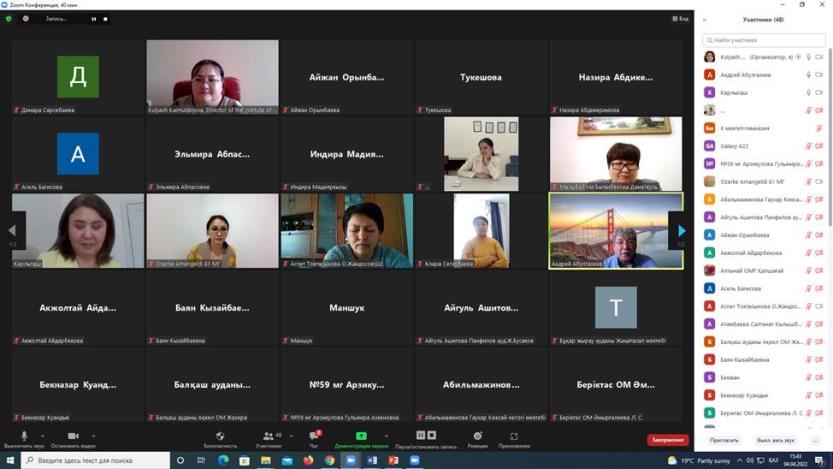
Task: Open the Чат chat icon
Action: (x=313, y=437)
